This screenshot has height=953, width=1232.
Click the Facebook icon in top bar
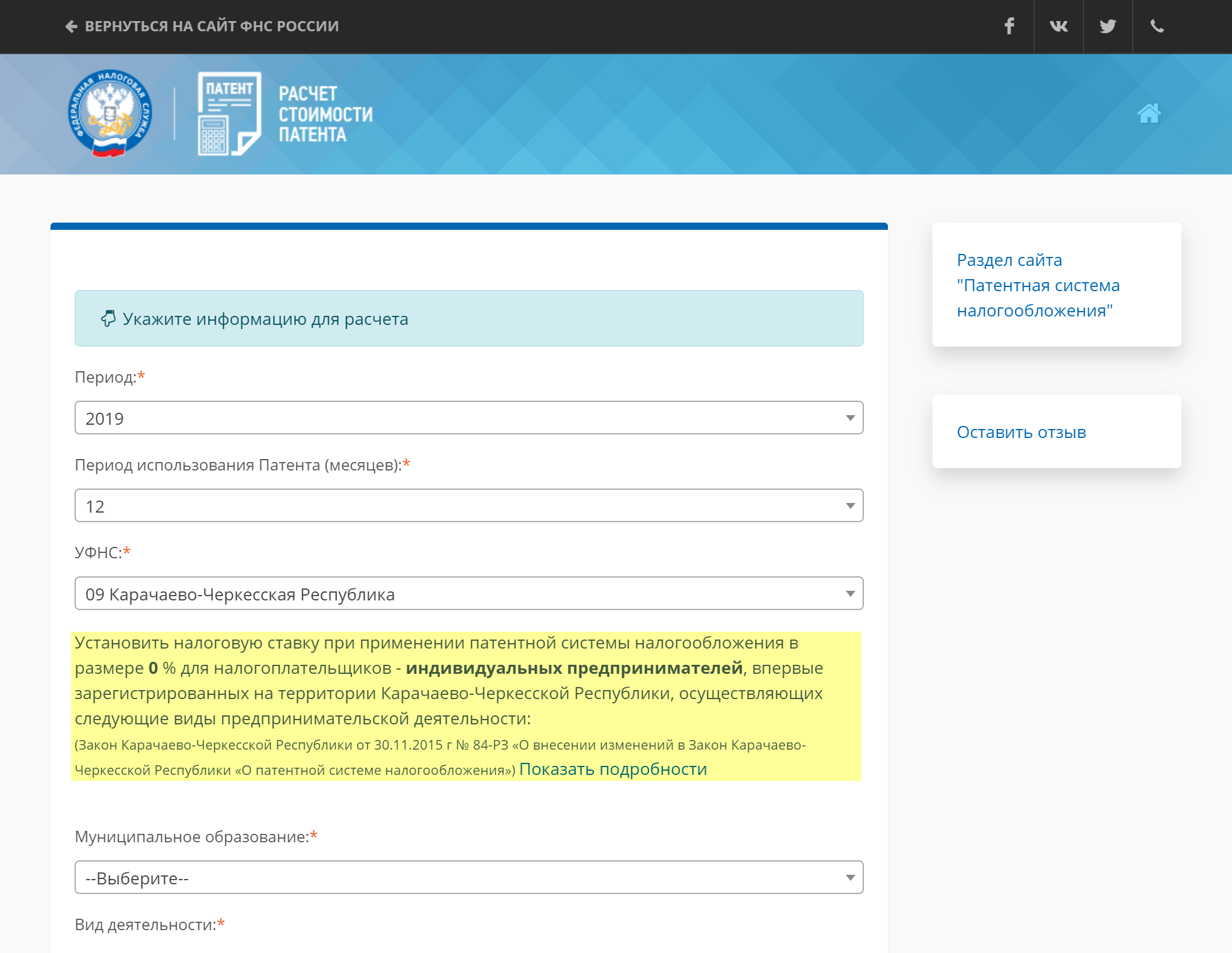coord(1009,26)
